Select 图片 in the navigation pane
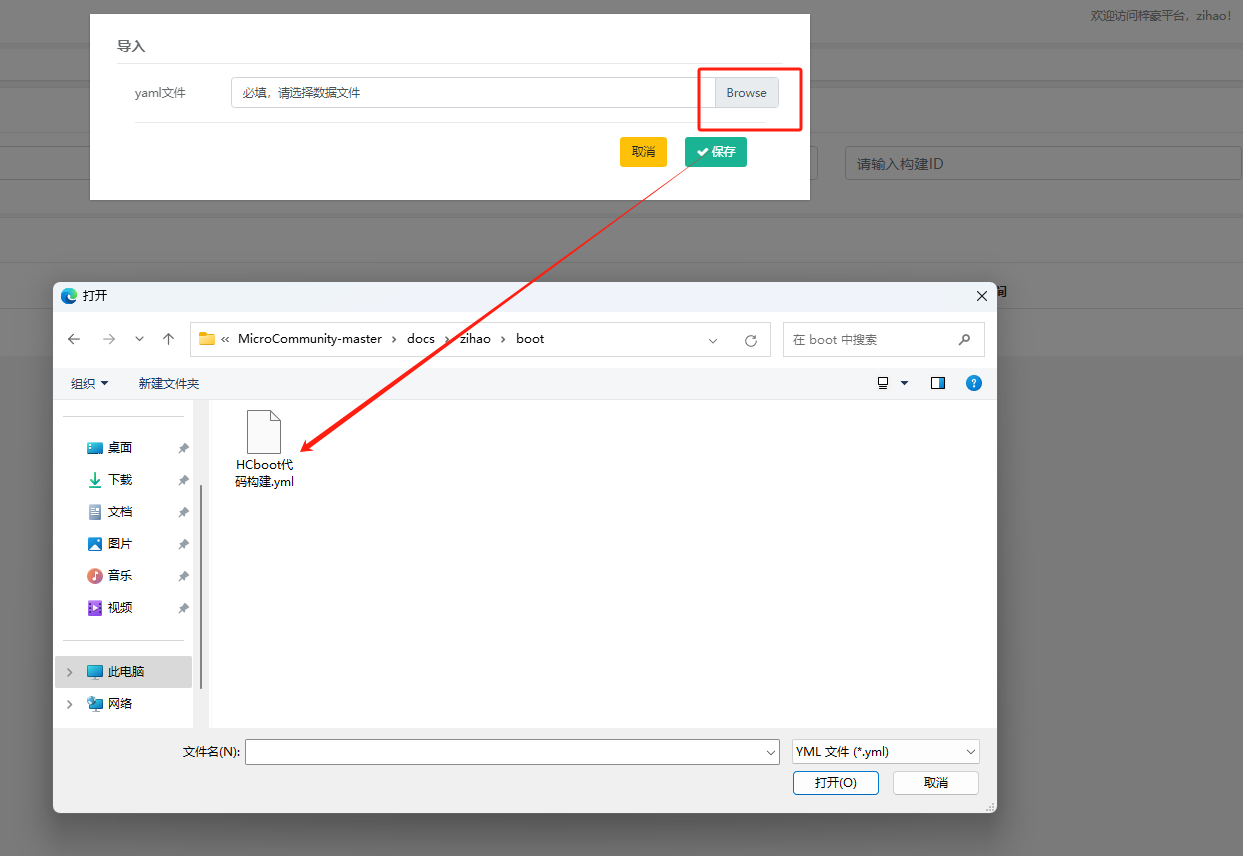 click(x=120, y=544)
